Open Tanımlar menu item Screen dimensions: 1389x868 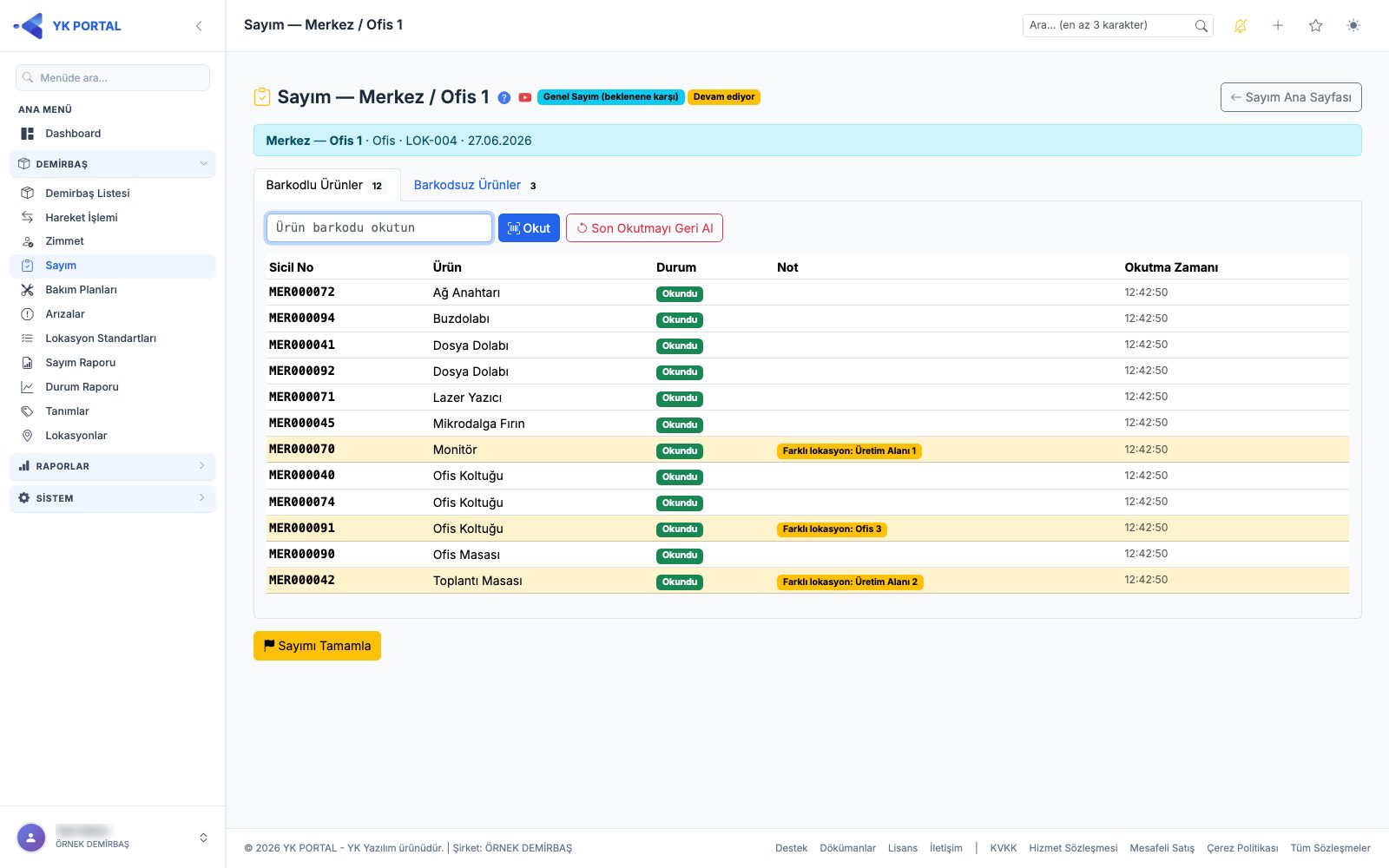coord(113,411)
